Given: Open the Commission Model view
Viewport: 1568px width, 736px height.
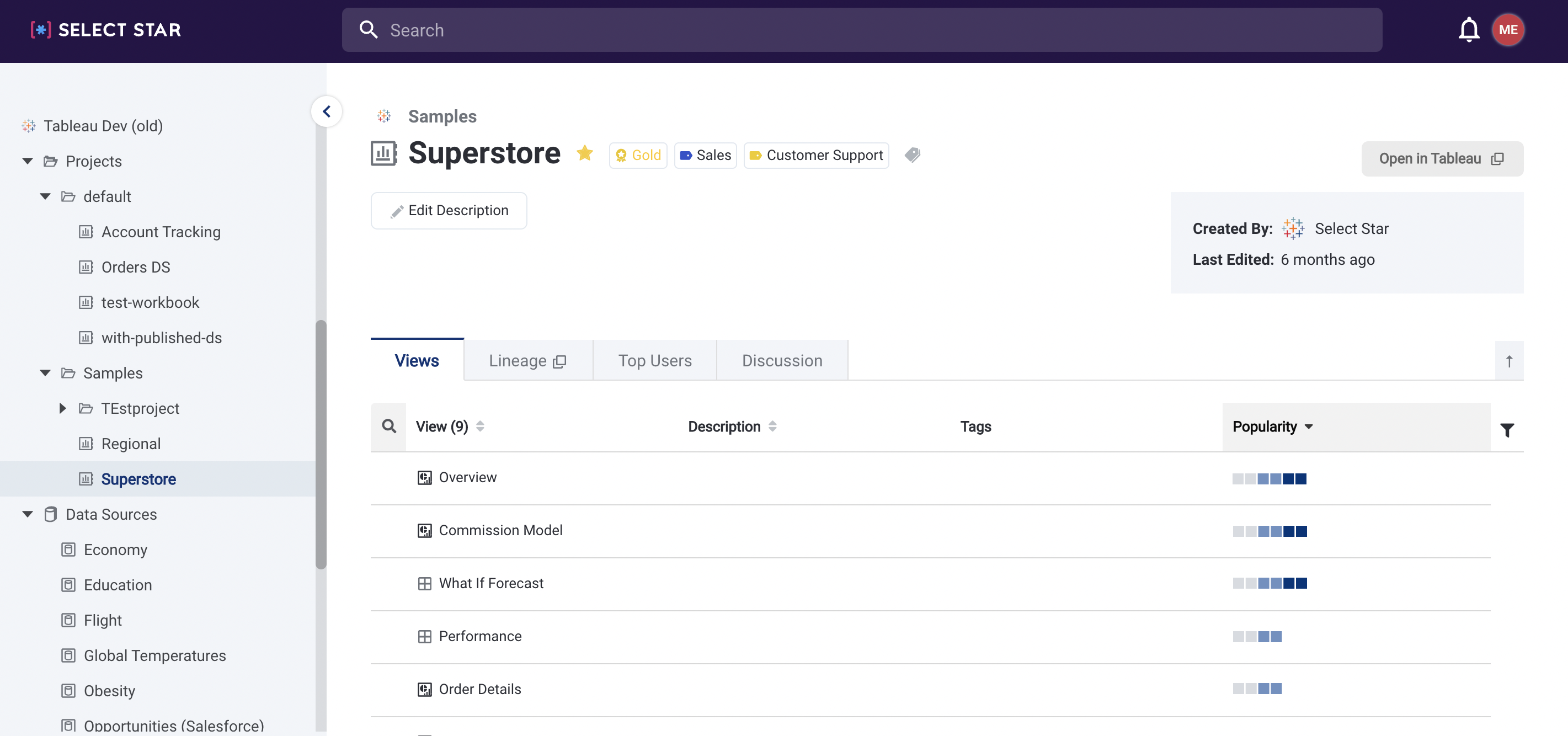Looking at the screenshot, I should [x=500, y=530].
